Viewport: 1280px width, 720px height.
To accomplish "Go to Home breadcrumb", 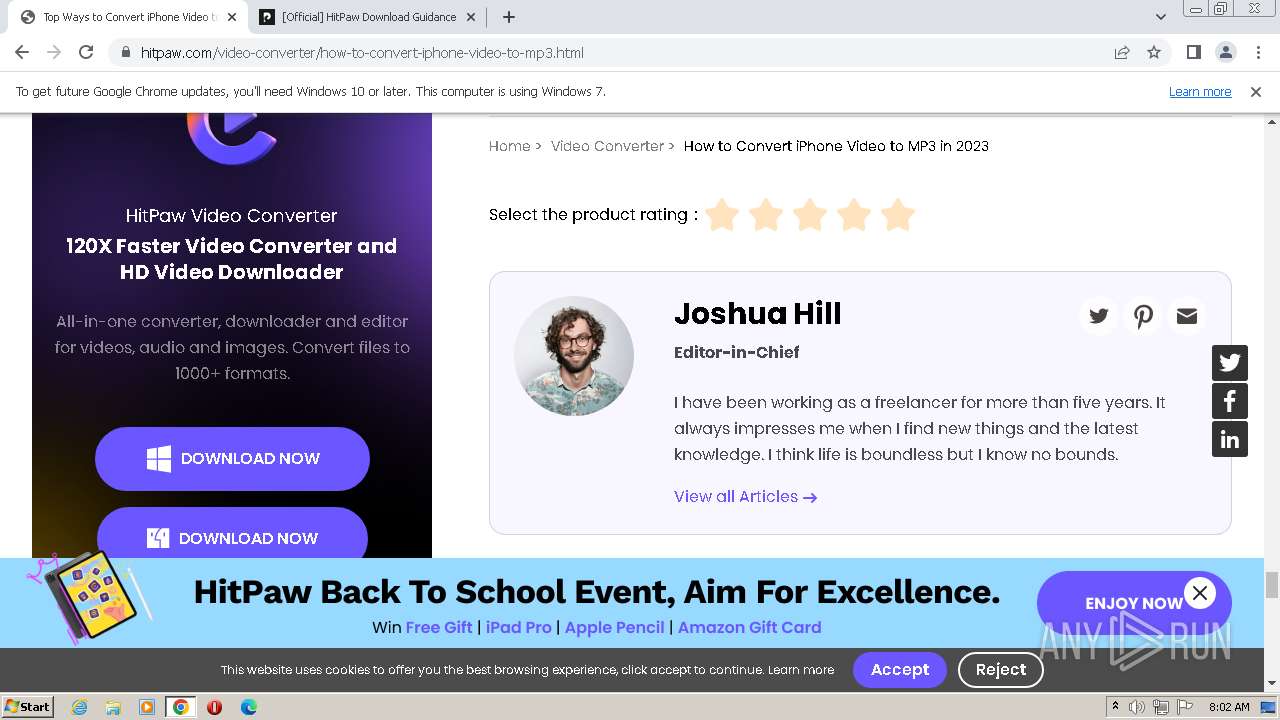I will point(509,146).
